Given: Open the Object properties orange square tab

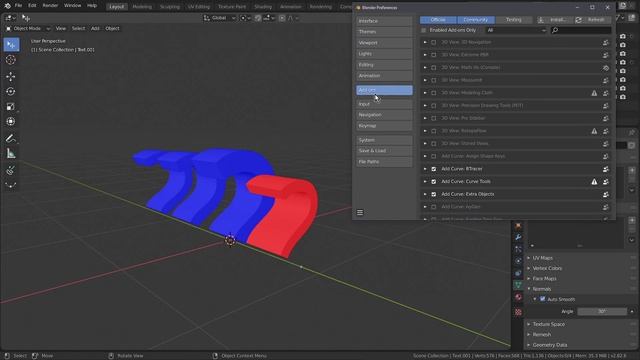Looking at the screenshot, I should 518,225.
